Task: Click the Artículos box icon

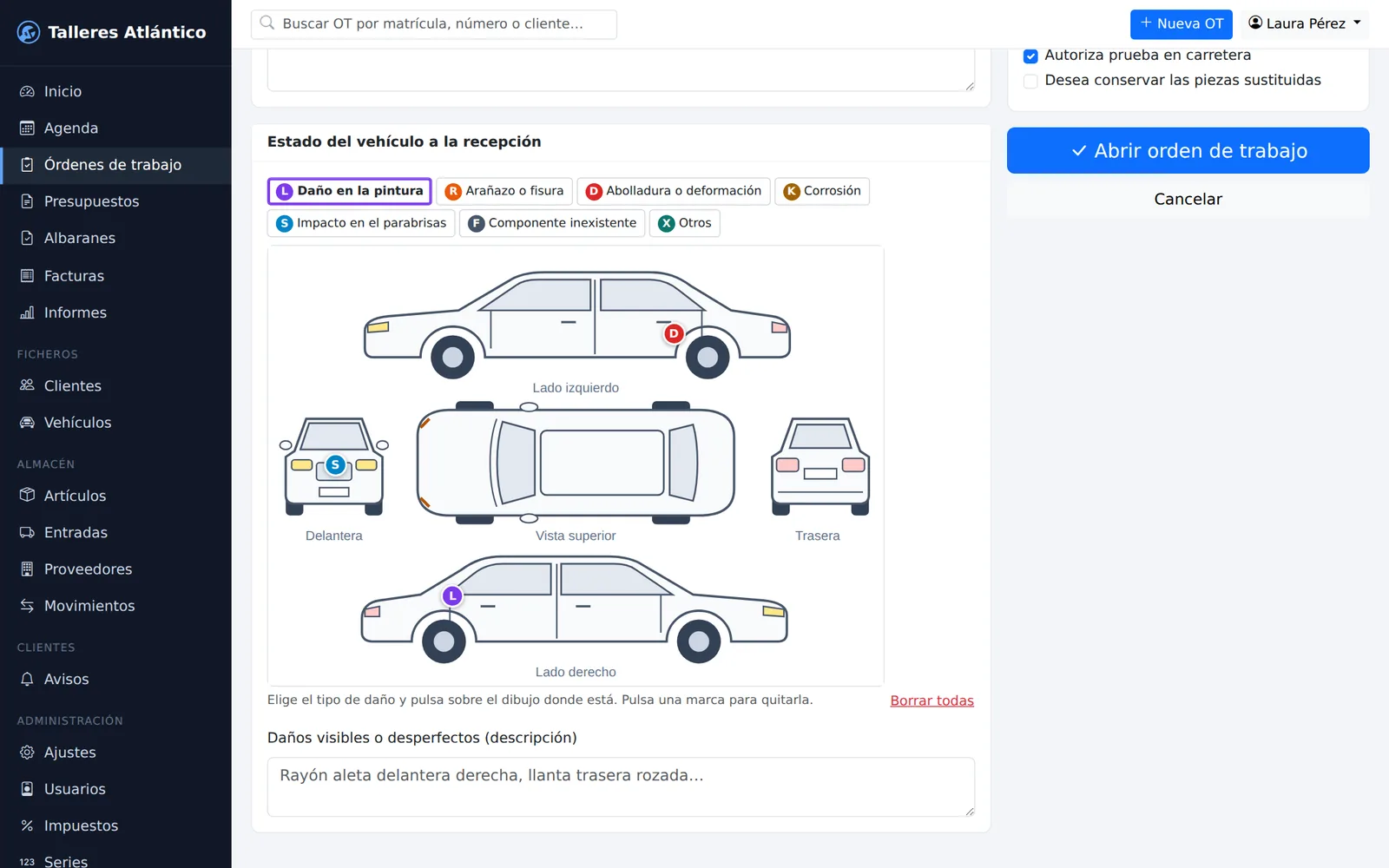Action: point(27,496)
